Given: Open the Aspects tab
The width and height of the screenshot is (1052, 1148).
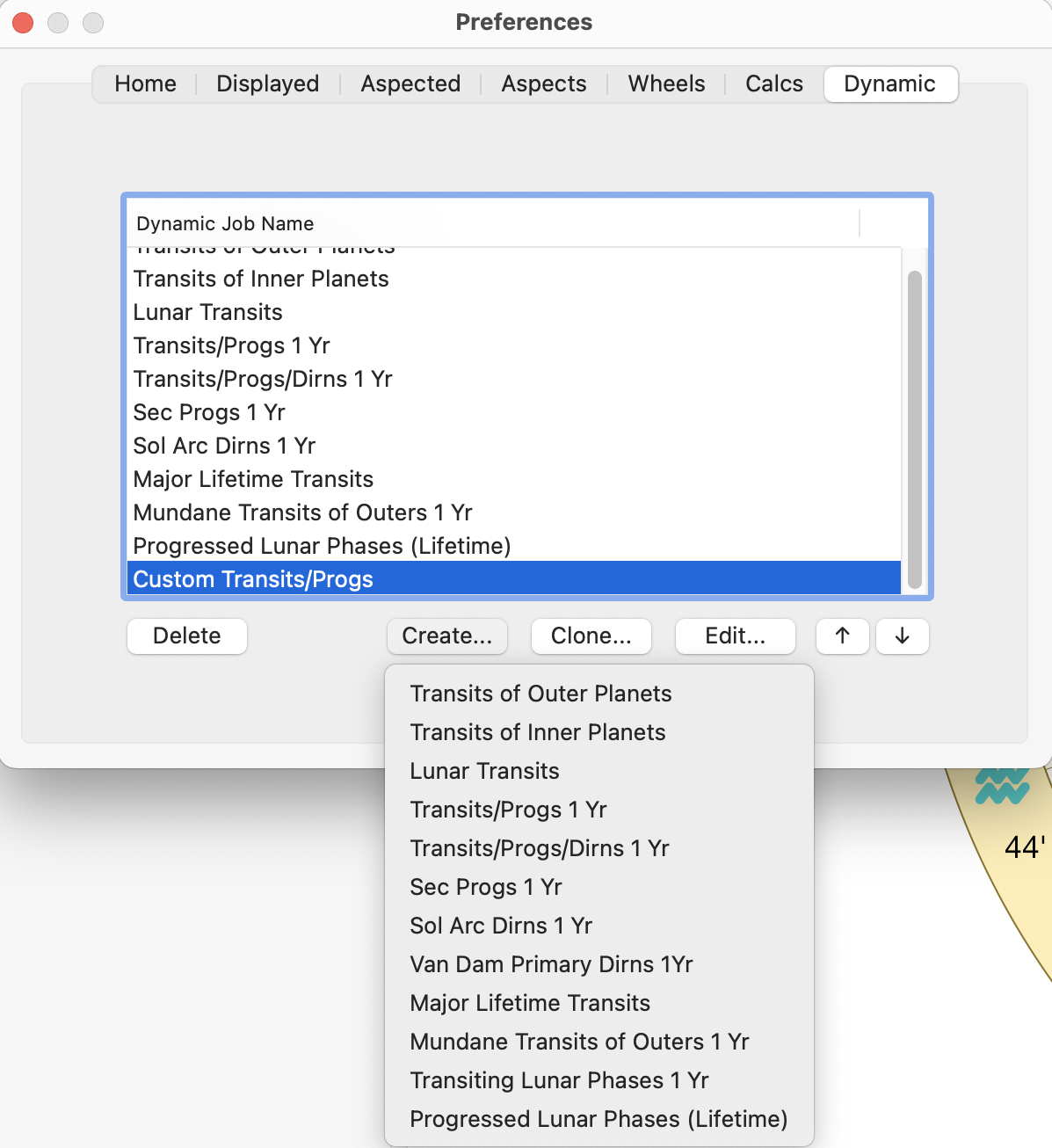Looking at the screenshot, I should pos(543,84).
